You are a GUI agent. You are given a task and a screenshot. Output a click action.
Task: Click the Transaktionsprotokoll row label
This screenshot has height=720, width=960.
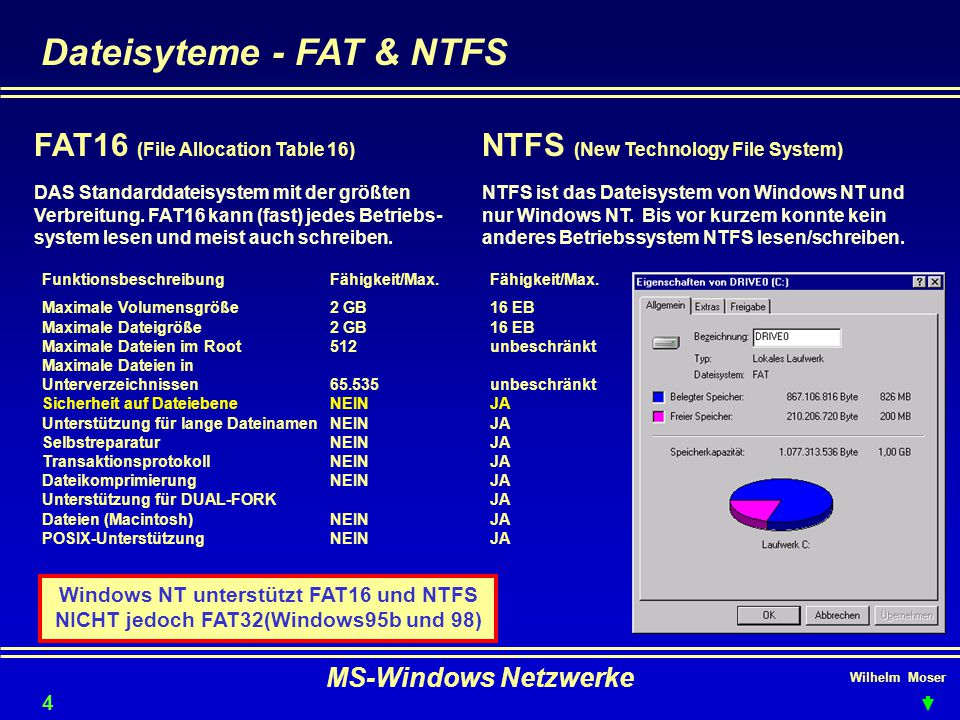pos(127,461)
